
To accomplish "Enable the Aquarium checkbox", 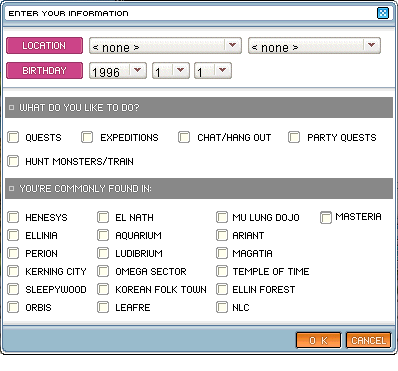I will 103,235.
